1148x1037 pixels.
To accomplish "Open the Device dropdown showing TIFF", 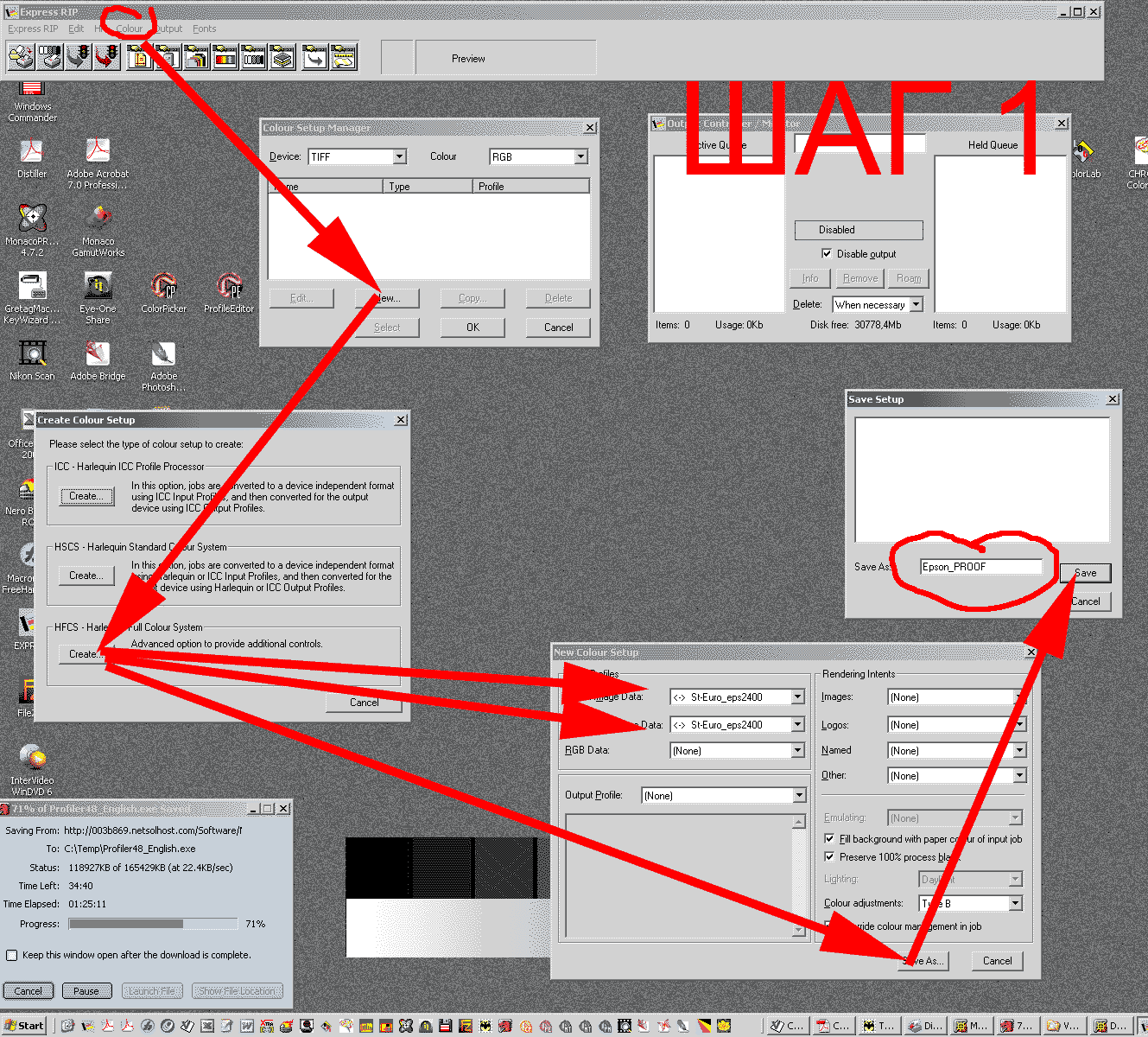I will [400, 156].
